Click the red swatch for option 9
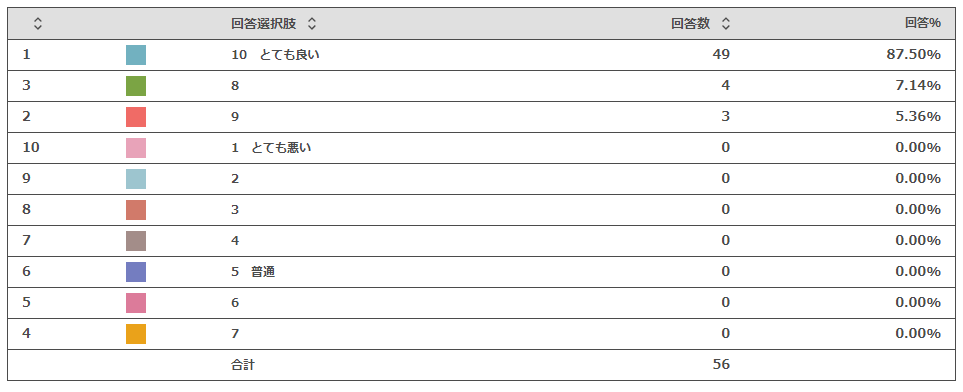Screen dimensions: 963x392 [x=136, y=117]
